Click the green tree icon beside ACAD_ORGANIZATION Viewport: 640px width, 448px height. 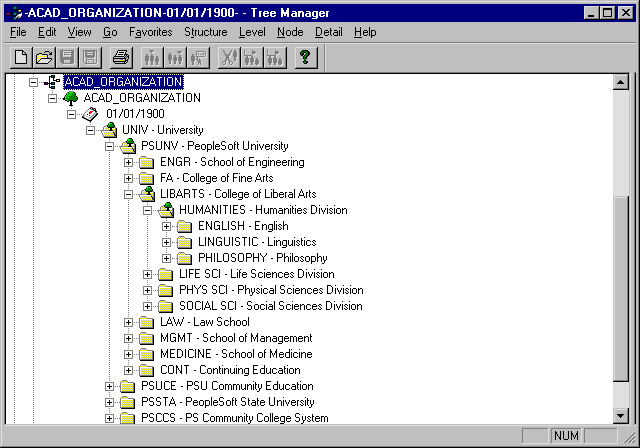click(71, 98)
